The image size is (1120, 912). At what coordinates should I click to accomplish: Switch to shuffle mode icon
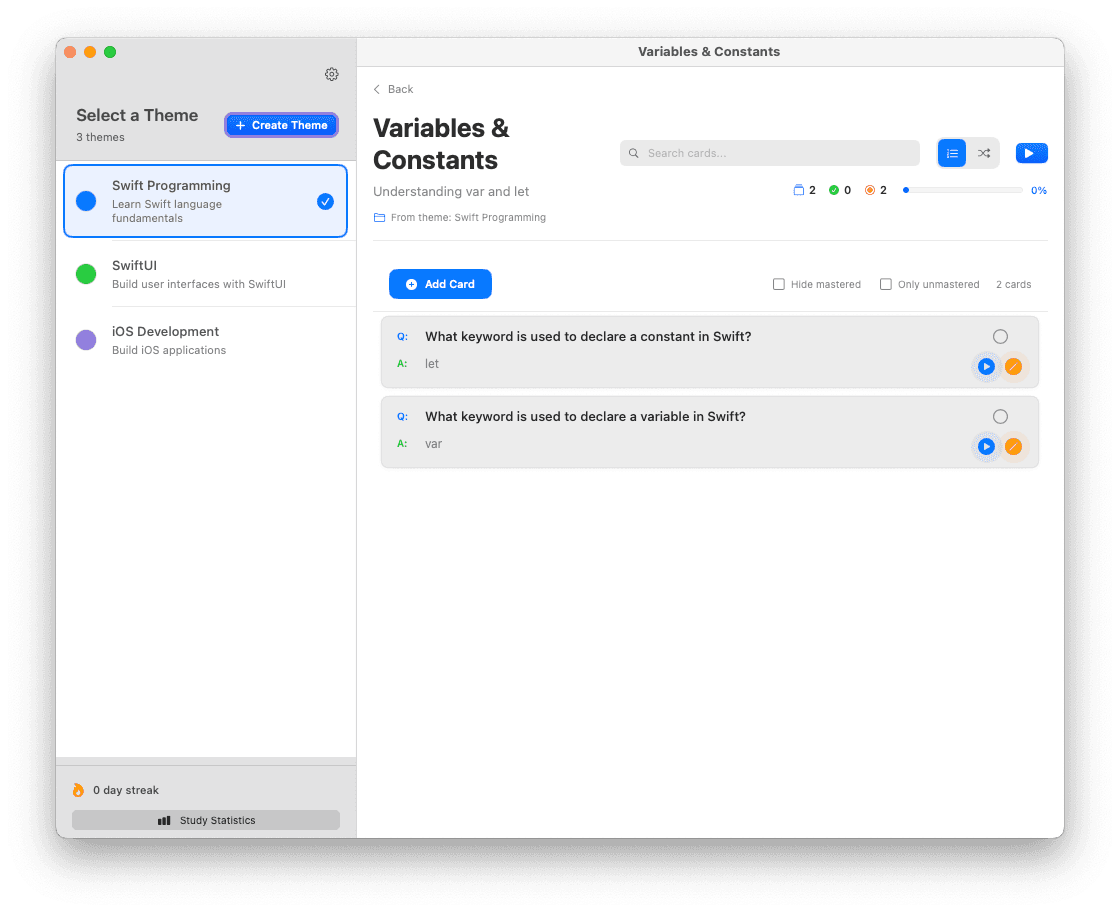tap(983, 153)
